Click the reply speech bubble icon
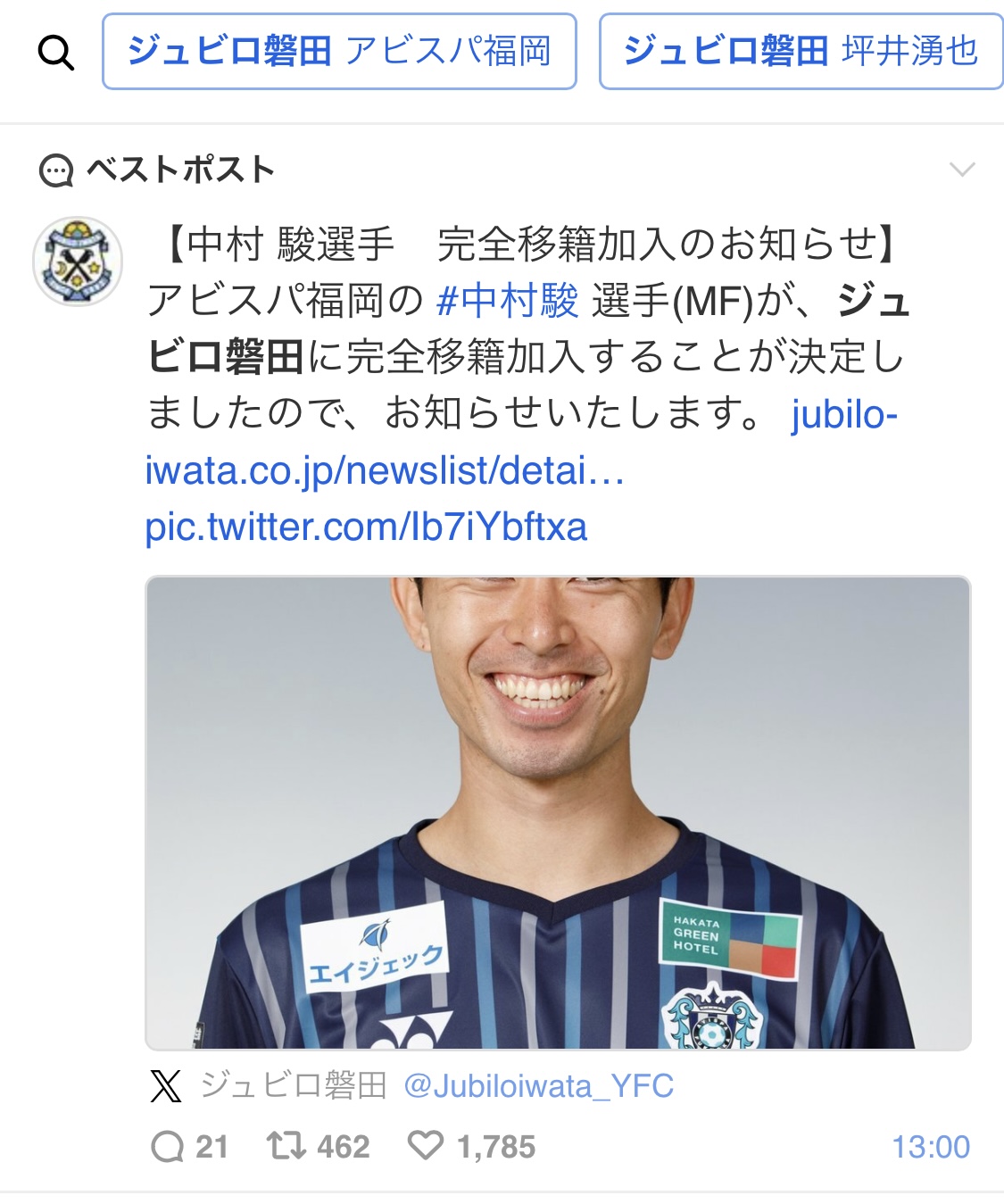This screenshot has height=1204, width=1004. click(167, 1146)
